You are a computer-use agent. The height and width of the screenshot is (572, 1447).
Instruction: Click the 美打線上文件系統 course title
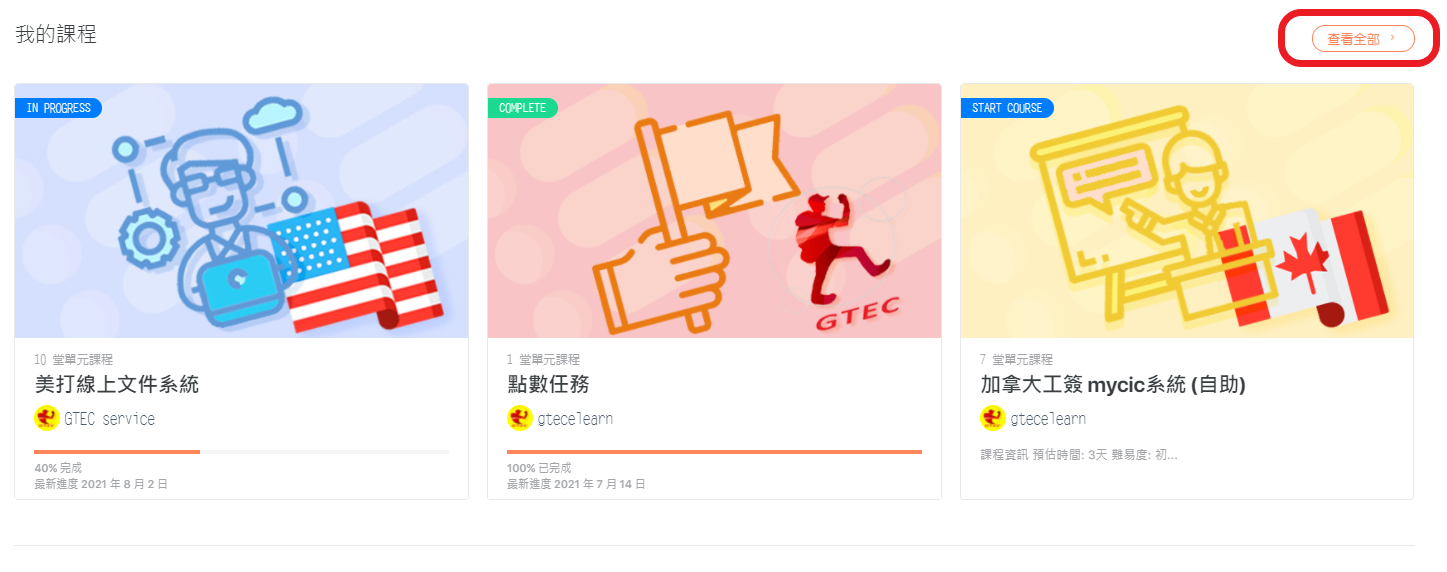pos(117,385)
